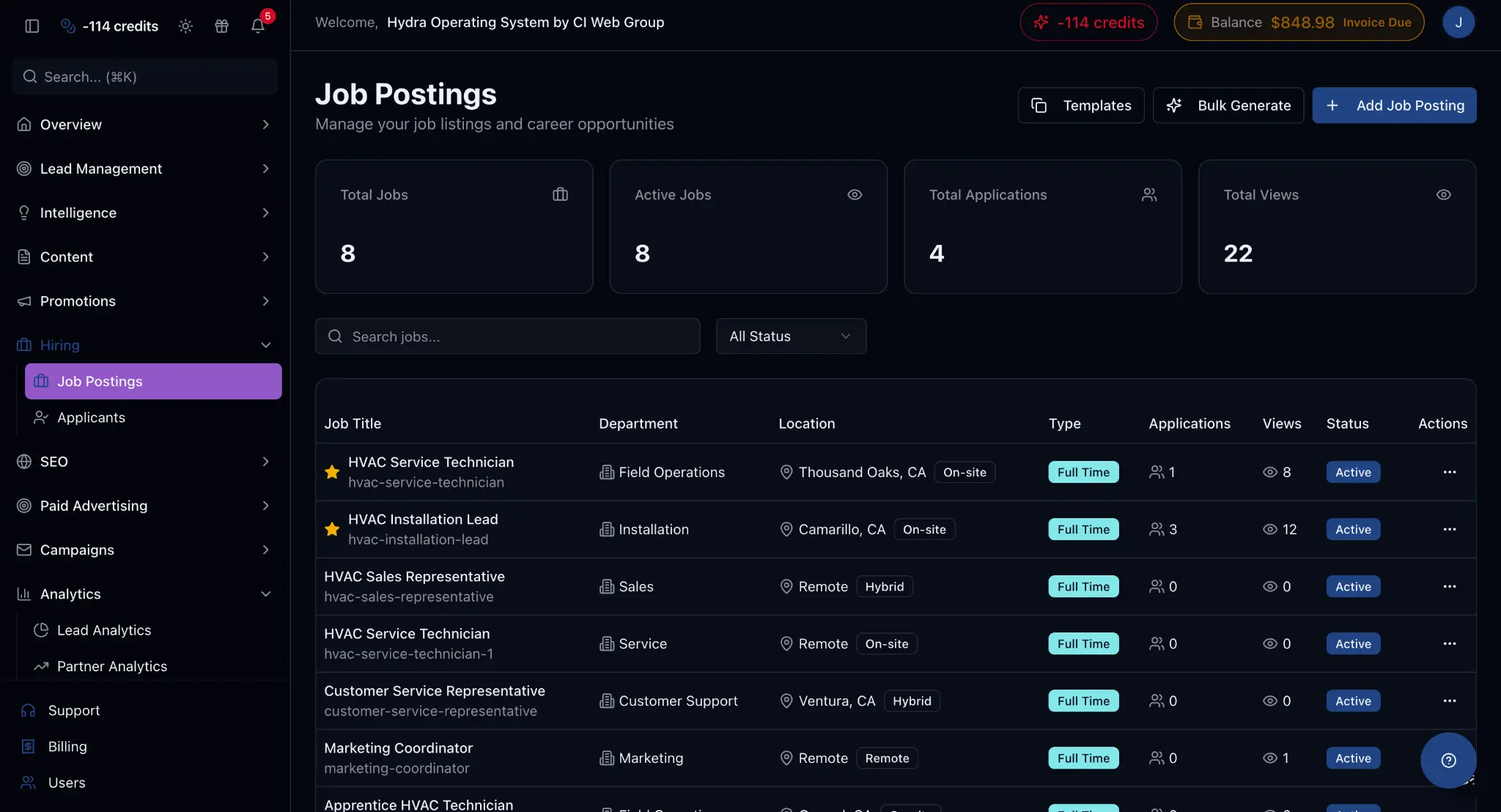Viewport: 1501px width, 812px height.
Task: Open Support in sidebar
Action: 144,711
